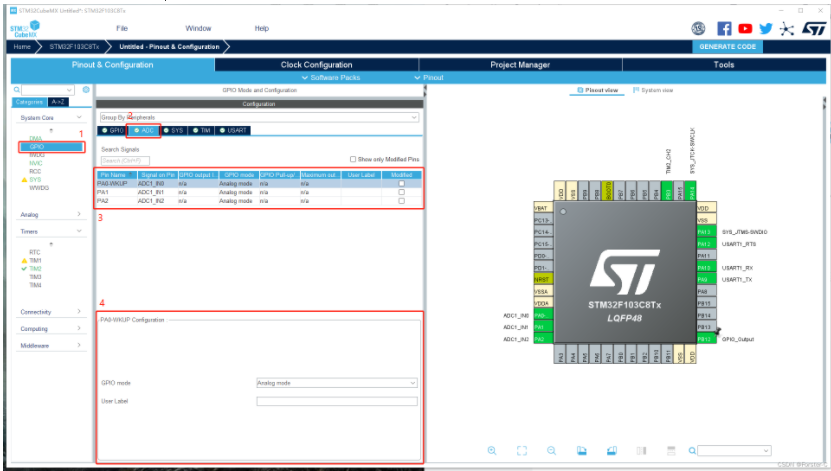Toggle horizontal split layout icon
Viewport: 831px width, 471px height.
click(671, 450)
